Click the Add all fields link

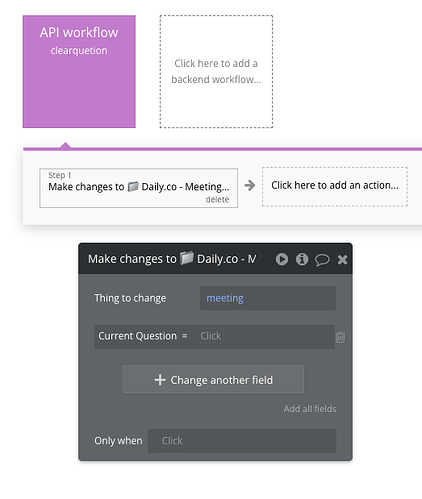point(310,409)
